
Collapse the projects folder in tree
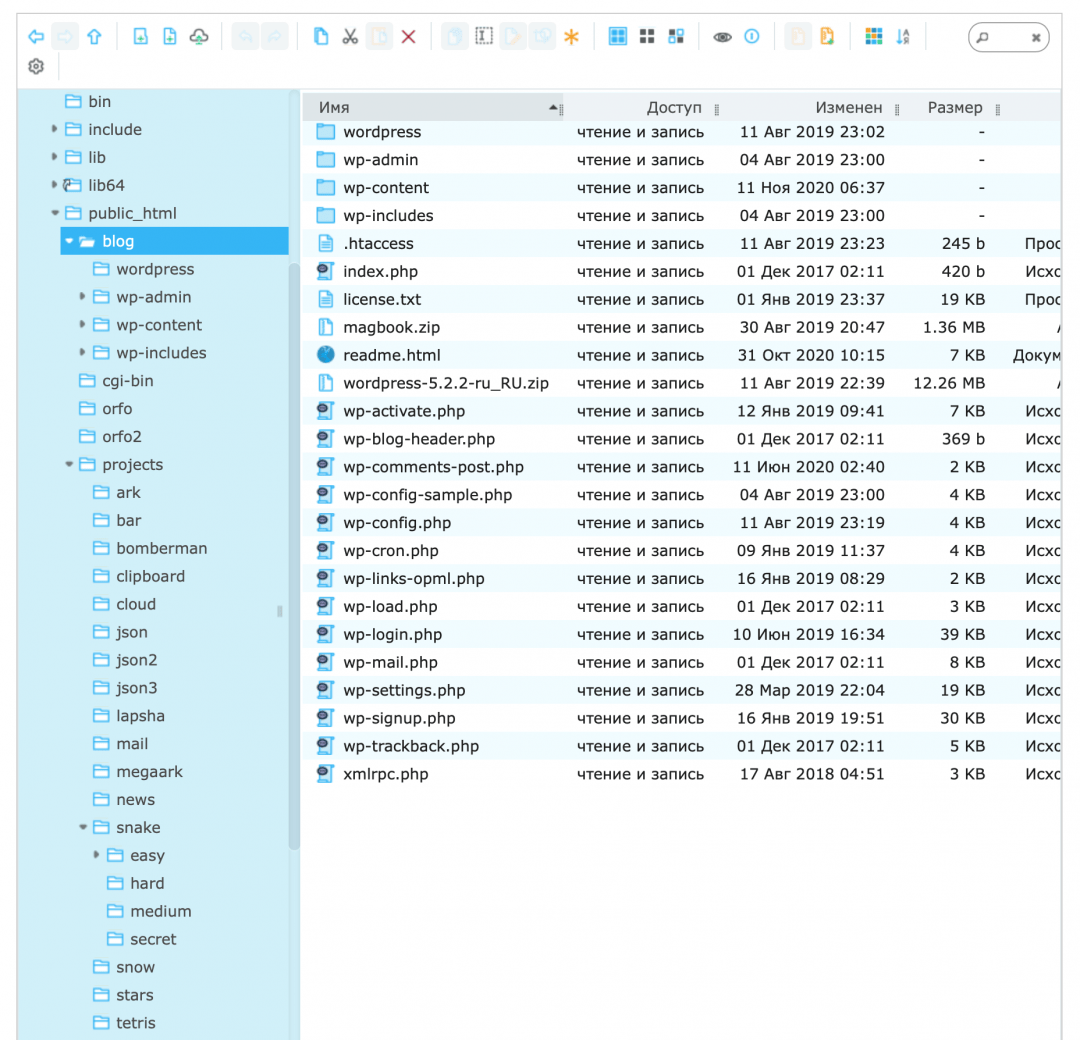(x=69, y=465)
